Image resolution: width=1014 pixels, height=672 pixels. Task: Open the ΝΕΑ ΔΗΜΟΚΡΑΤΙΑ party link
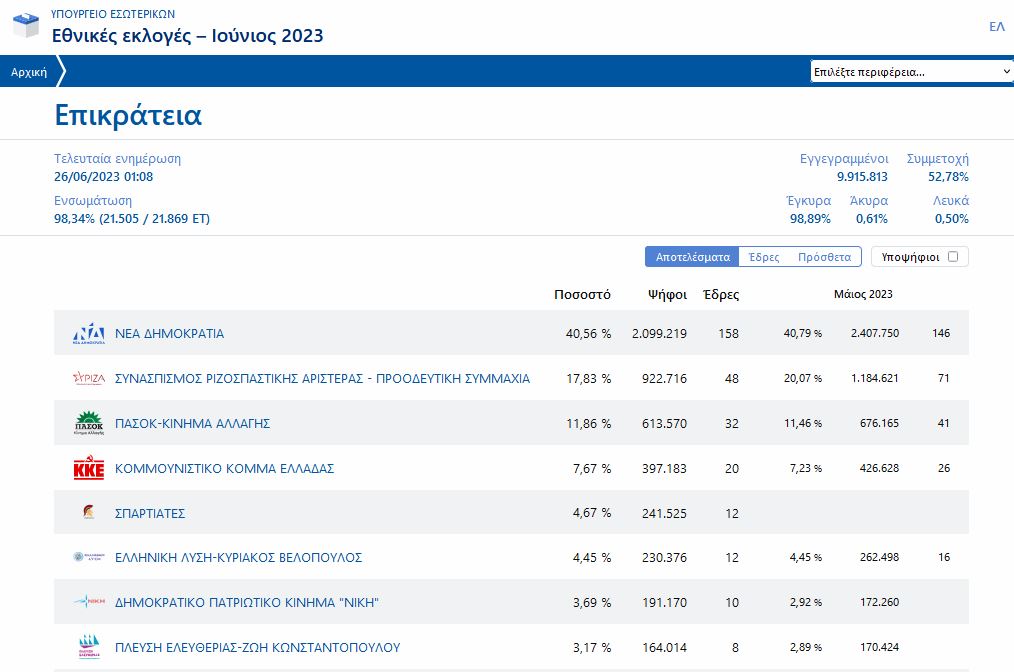pyautogui.click(x=169, y=334)
